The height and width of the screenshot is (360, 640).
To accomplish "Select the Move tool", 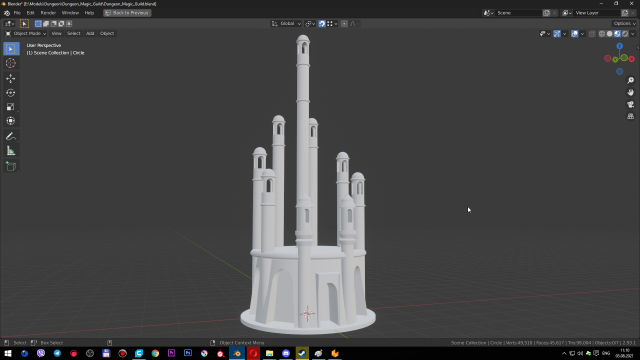I will [x=11, y=78].
